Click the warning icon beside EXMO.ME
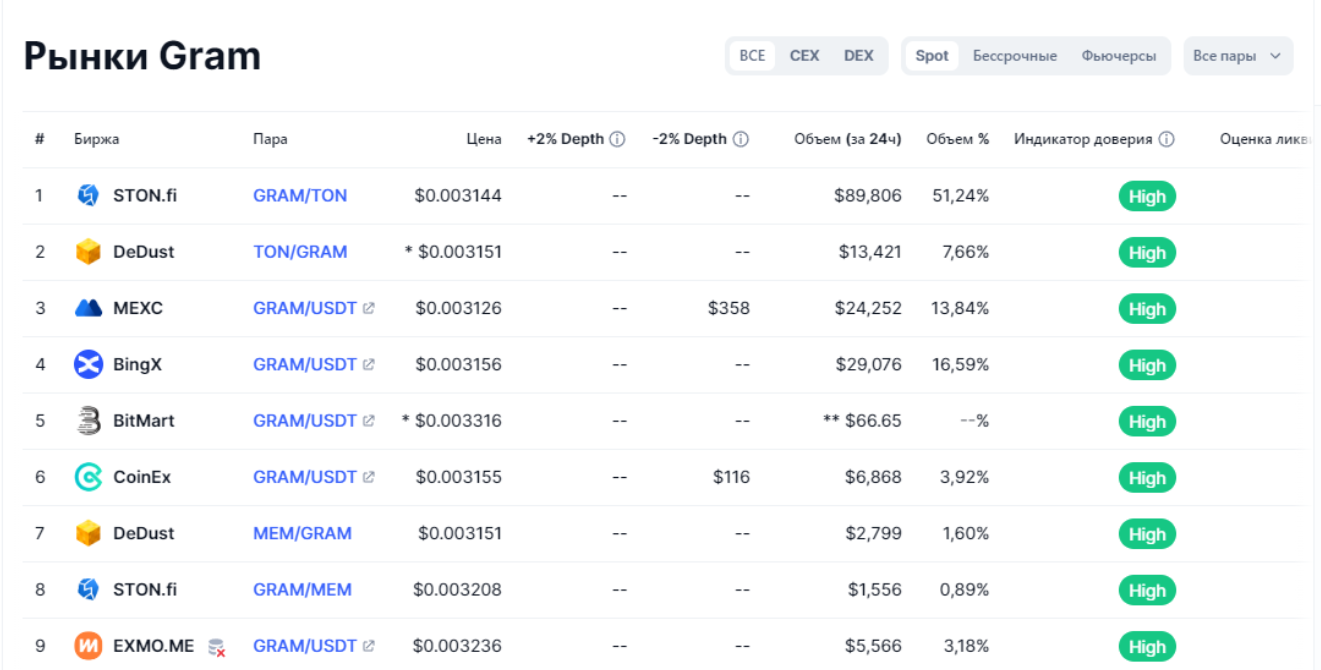This screenshot has height=670, width=1321. pos(216,647)
